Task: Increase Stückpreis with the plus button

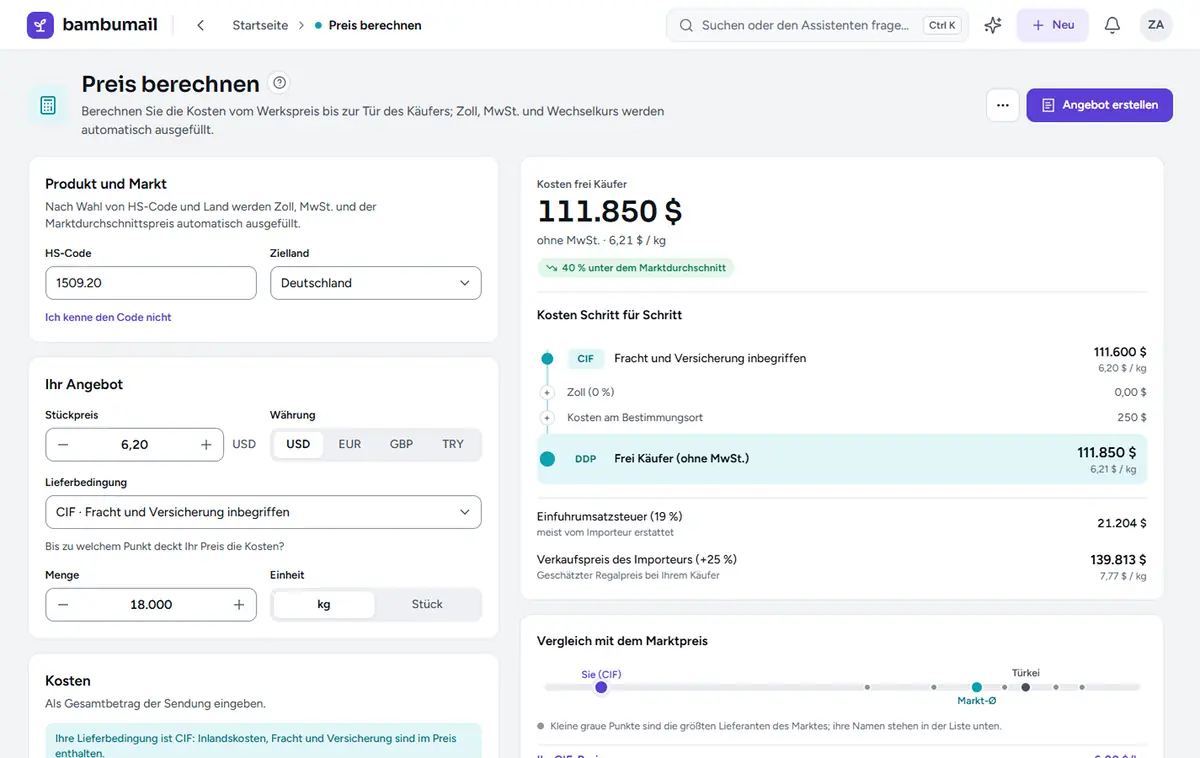Action: (x=206, y=445)
